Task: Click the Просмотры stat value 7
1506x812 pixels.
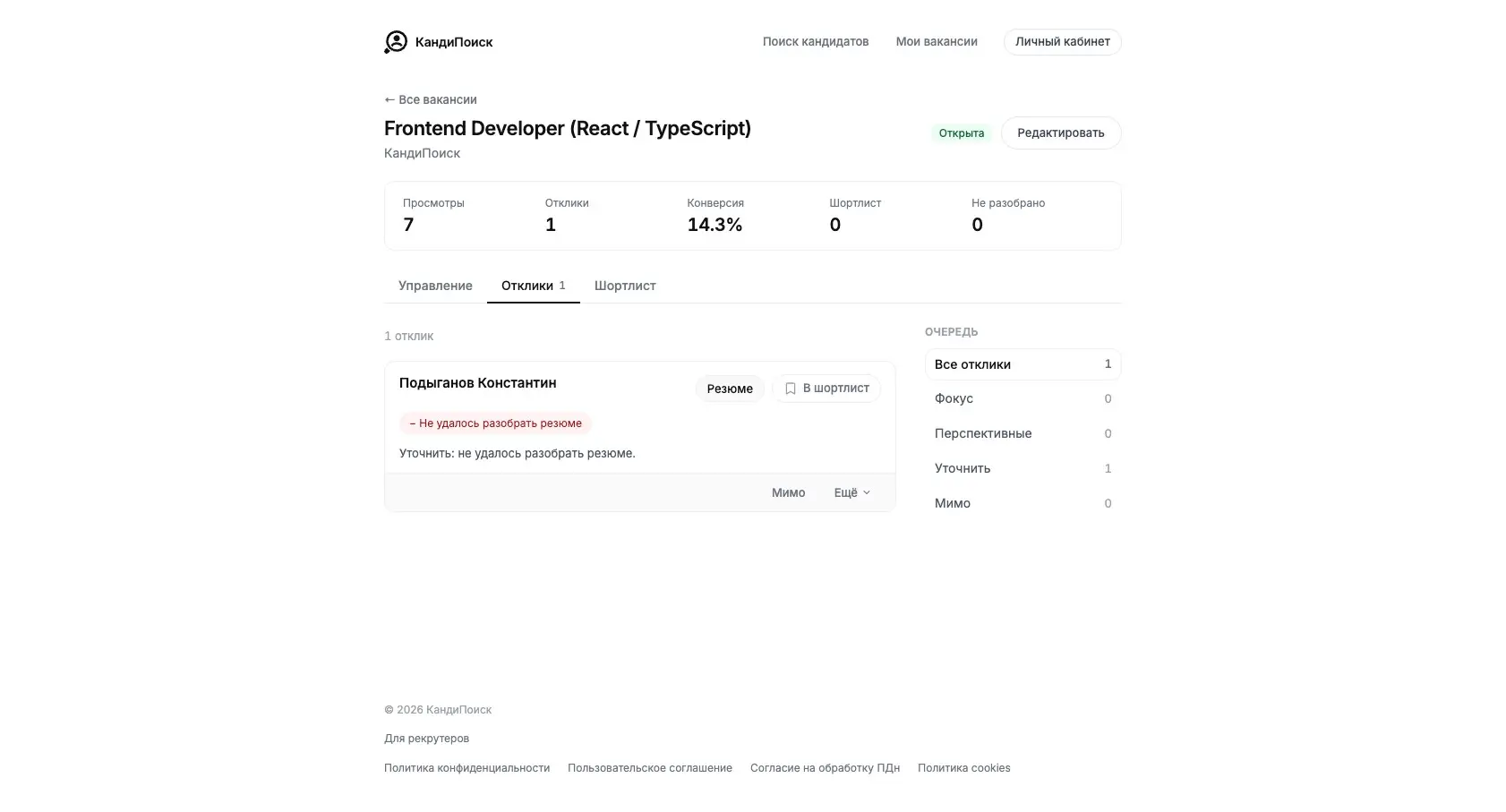Action: coord(408,225)
